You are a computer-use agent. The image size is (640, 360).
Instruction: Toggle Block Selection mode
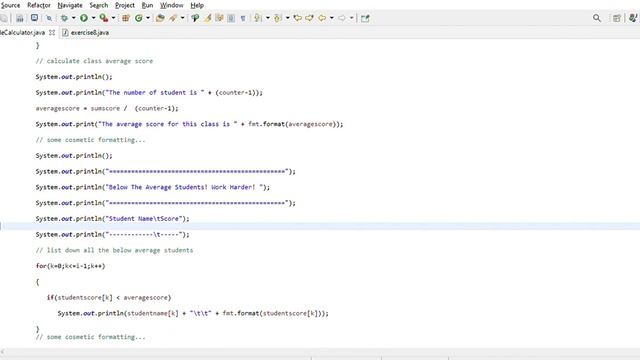click(231, 18)
